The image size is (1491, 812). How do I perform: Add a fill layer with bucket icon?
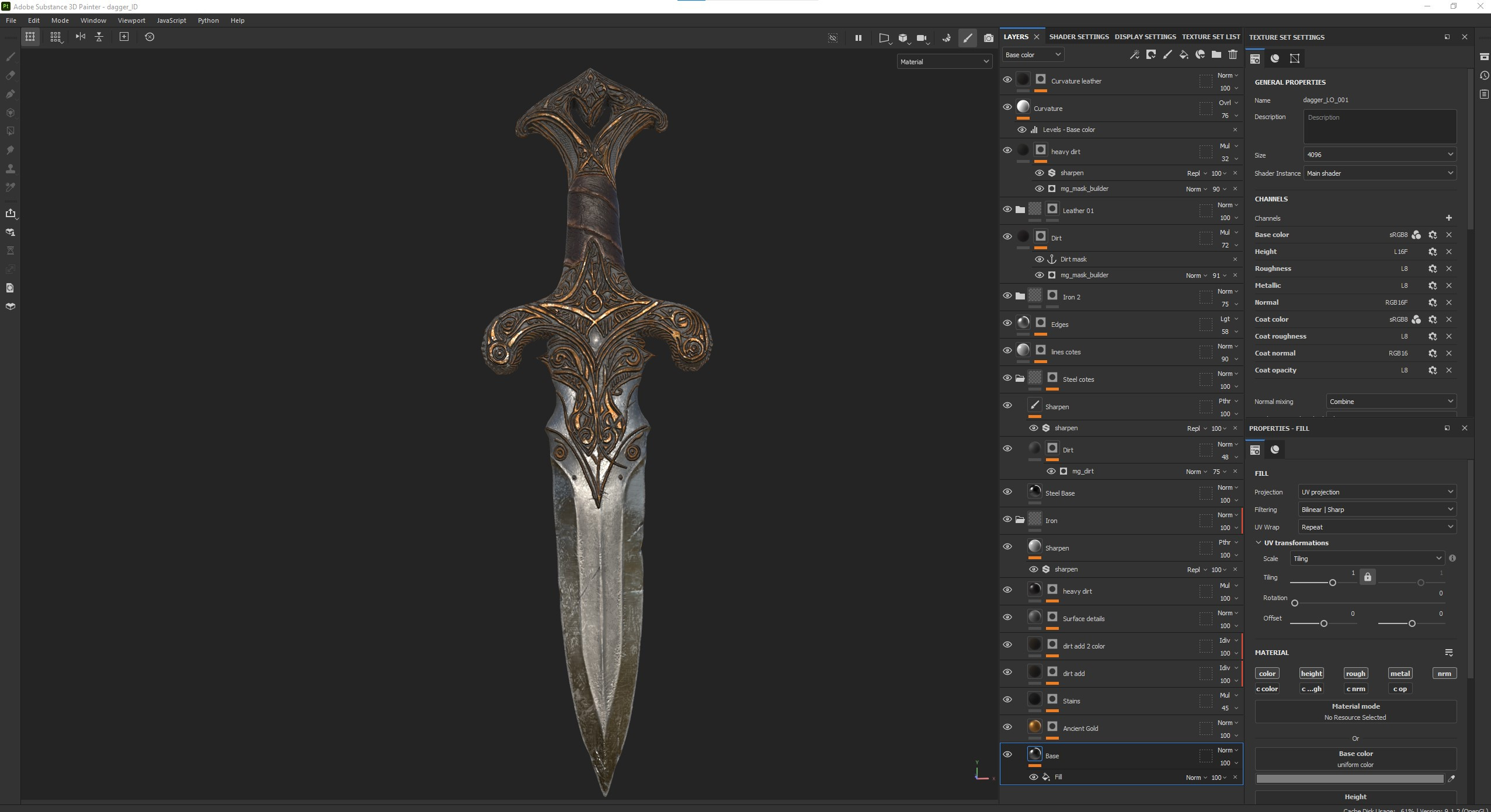pos(1183,54)
